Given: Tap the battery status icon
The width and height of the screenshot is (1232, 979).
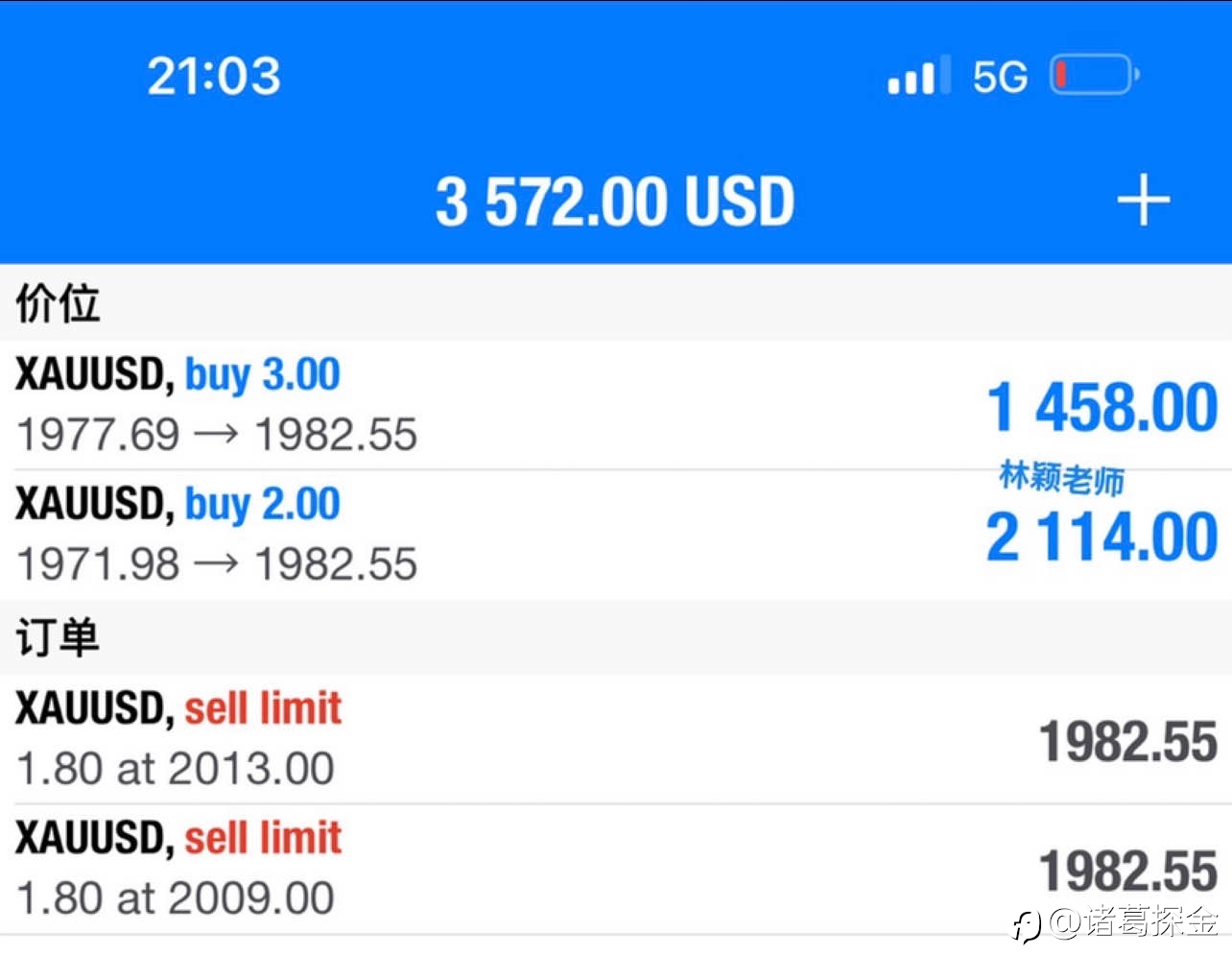Looking at the screenshot, I should (1095, 75).
